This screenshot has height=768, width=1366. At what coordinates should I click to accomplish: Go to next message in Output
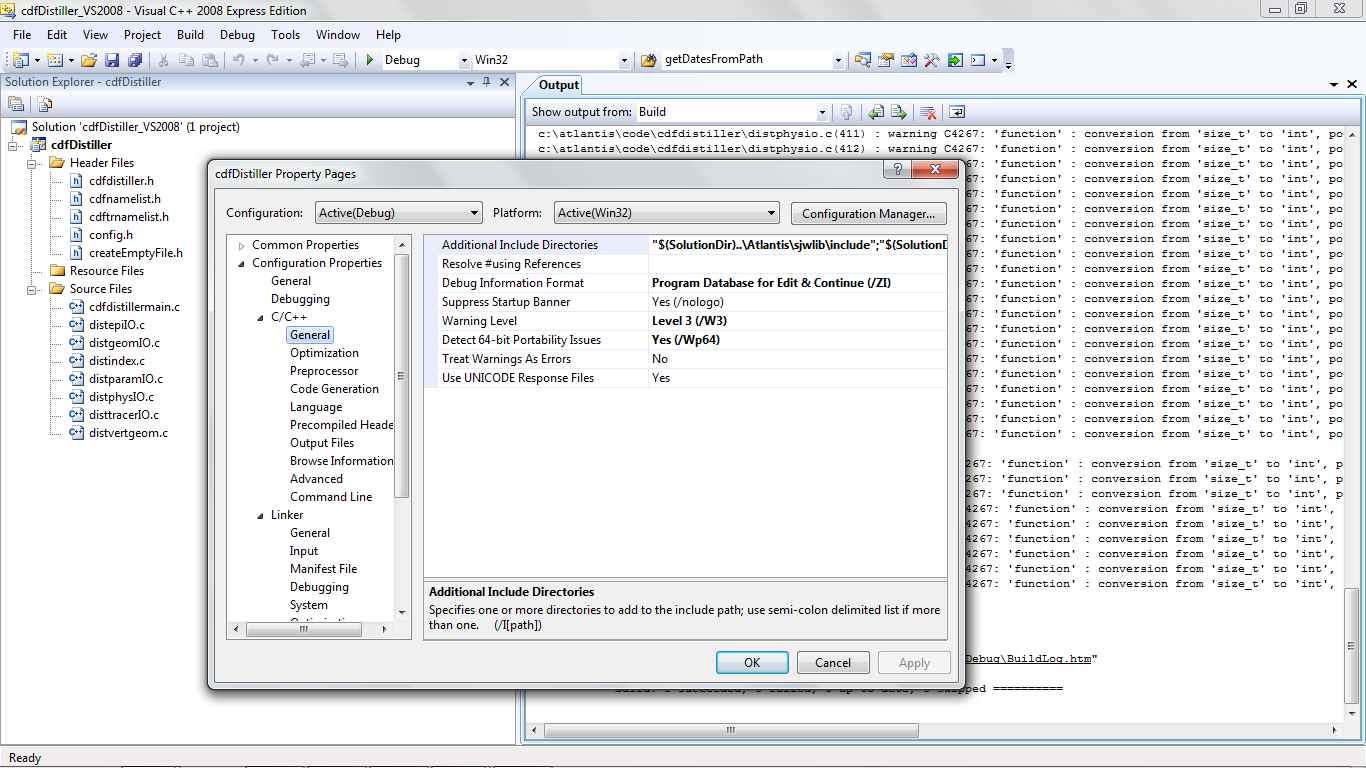(x=898, y=112)
